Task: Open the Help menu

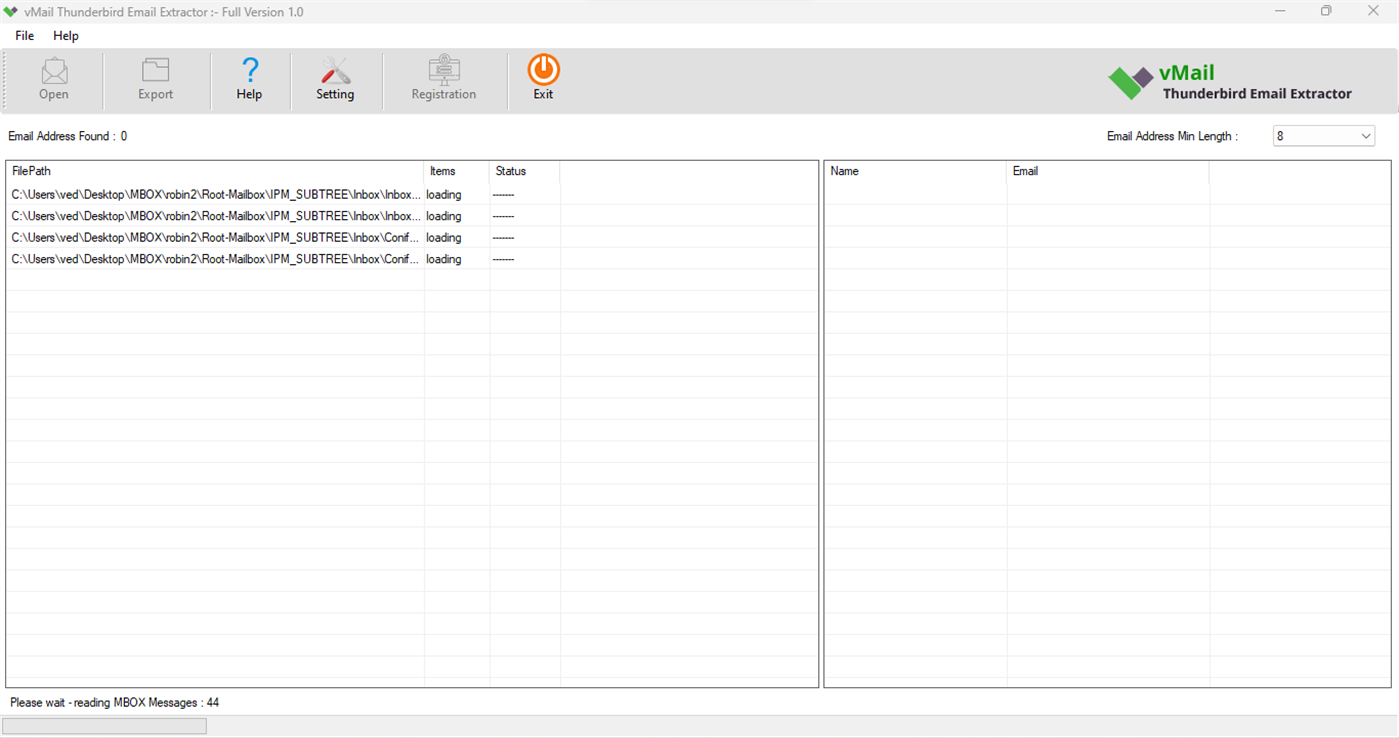Action: coord(66,35)
